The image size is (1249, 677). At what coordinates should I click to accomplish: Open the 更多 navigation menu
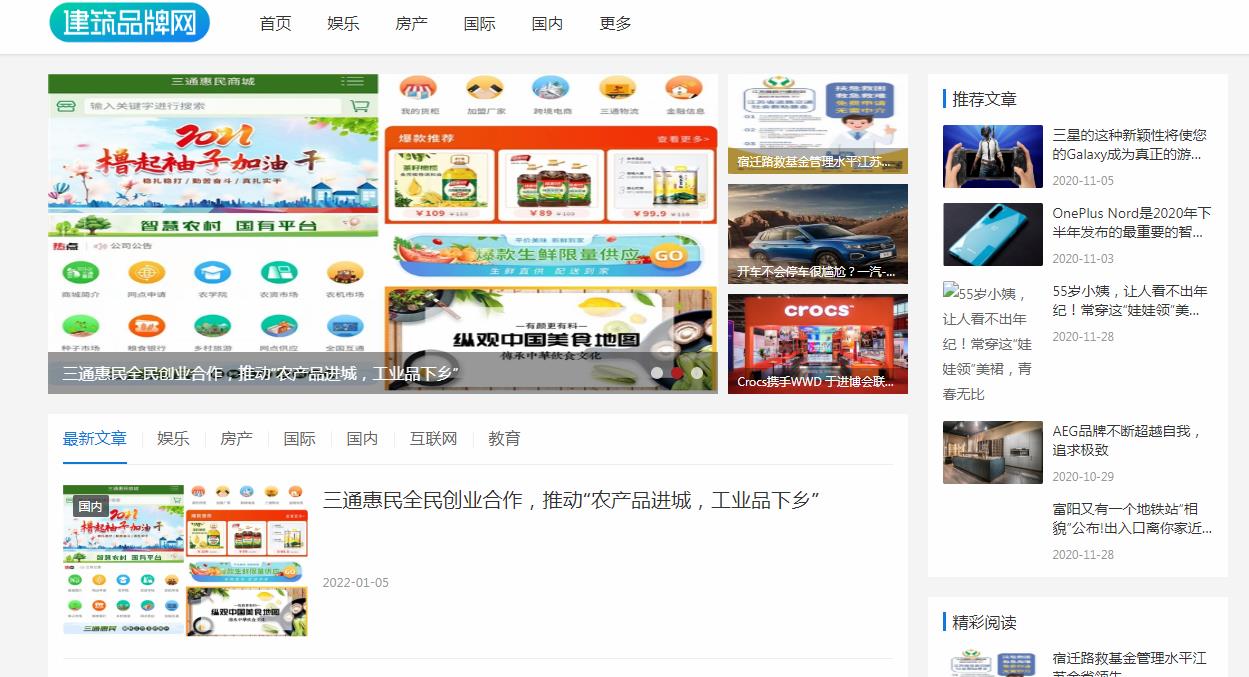click(615, 23)
